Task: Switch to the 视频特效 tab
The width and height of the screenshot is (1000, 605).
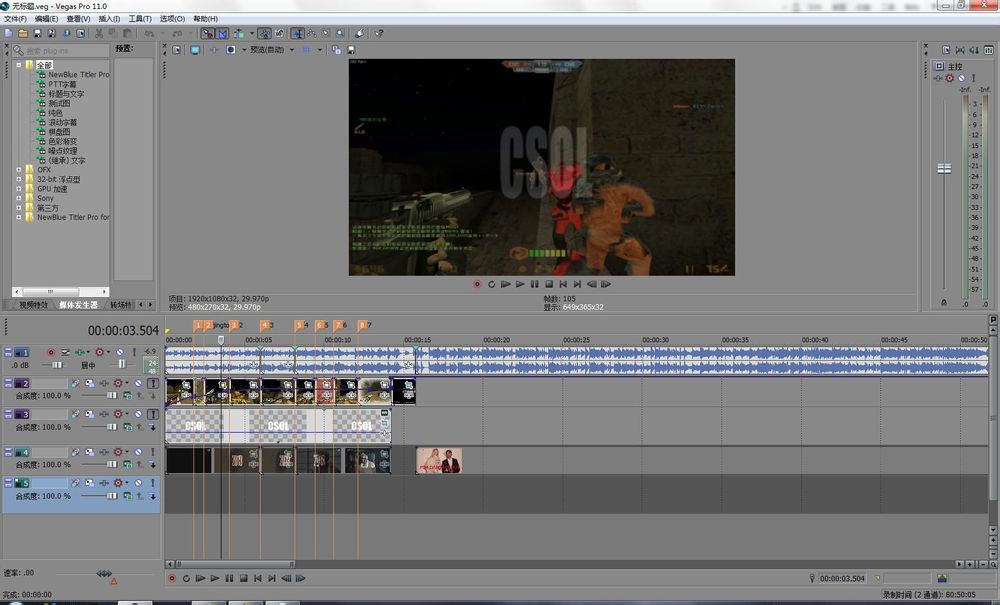Action: point(33,305)
